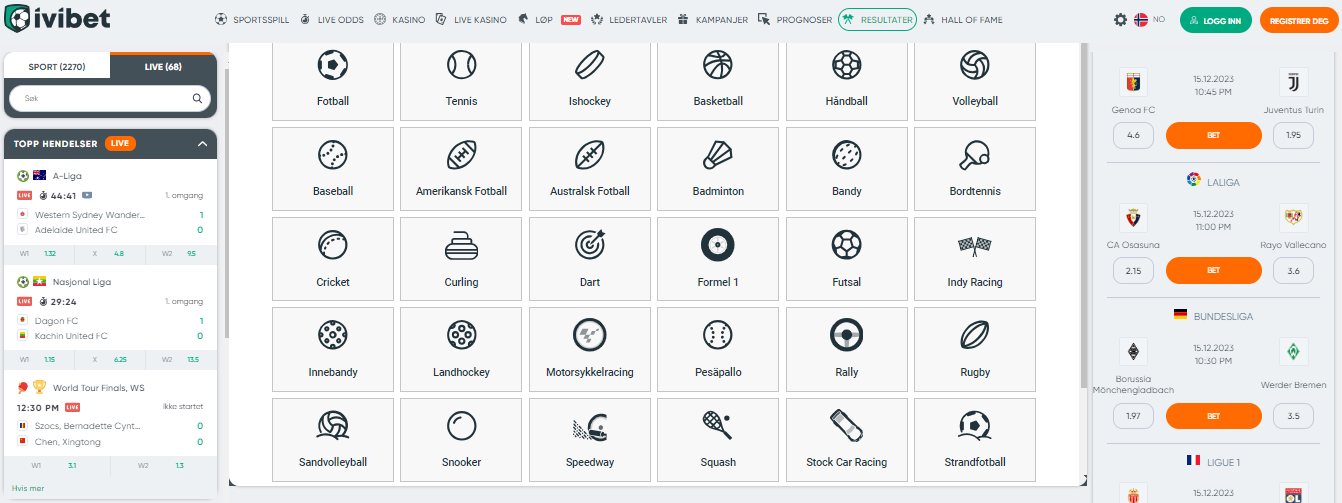Click the ivibet logo

pos(59,19)
